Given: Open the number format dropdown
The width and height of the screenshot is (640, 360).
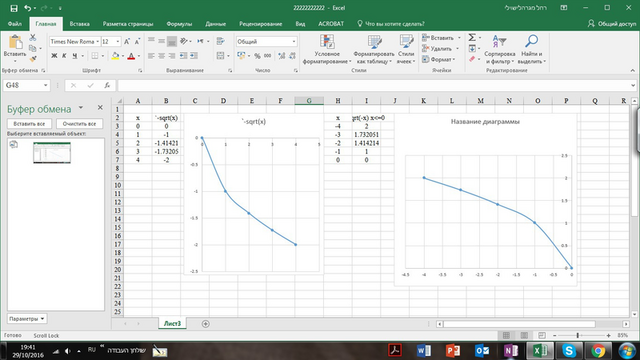Looking at the screenshot, I should tap(293, 42).
